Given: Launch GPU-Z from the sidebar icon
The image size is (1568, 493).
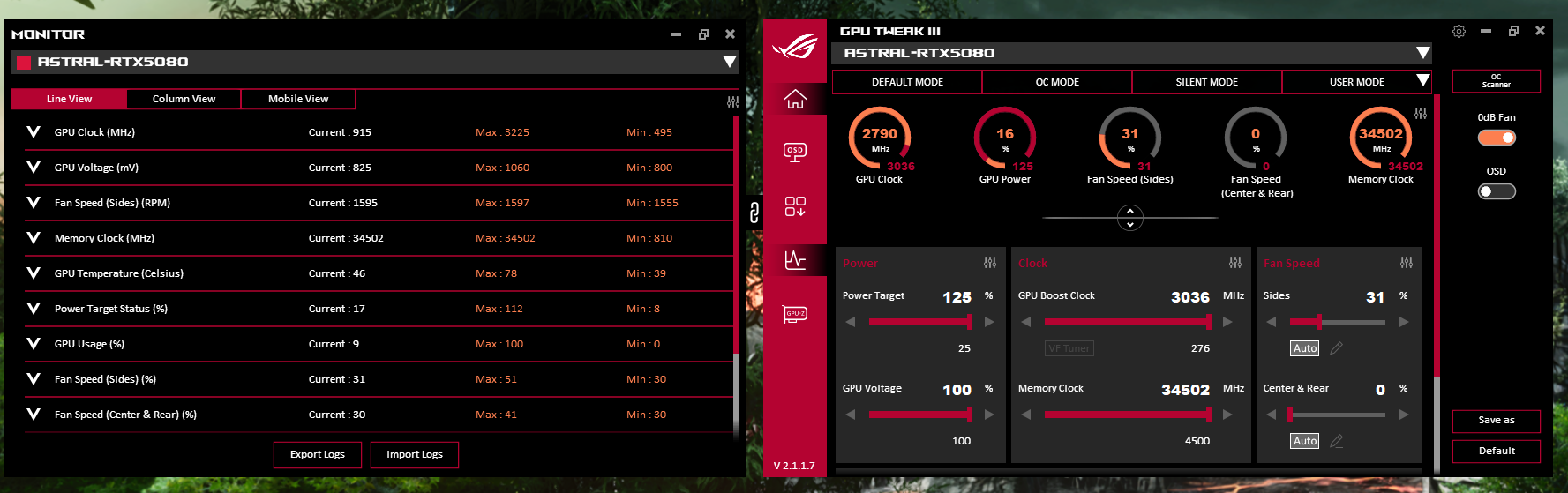Looking at the screenshot, I should [795, 314].
